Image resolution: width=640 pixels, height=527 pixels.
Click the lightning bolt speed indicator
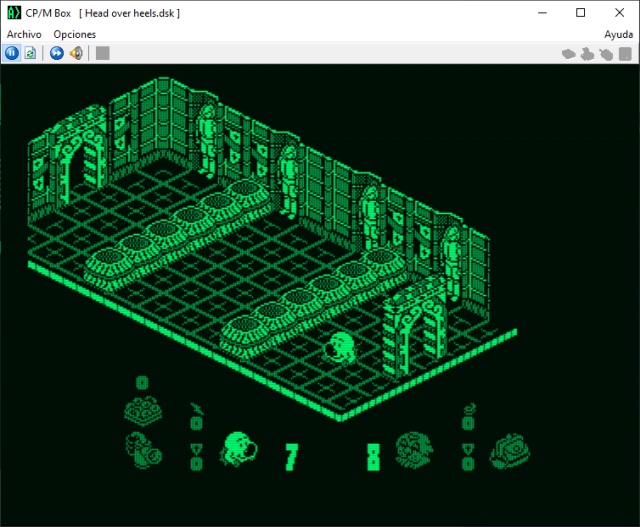pyautogui.click(x=197, y=409)
